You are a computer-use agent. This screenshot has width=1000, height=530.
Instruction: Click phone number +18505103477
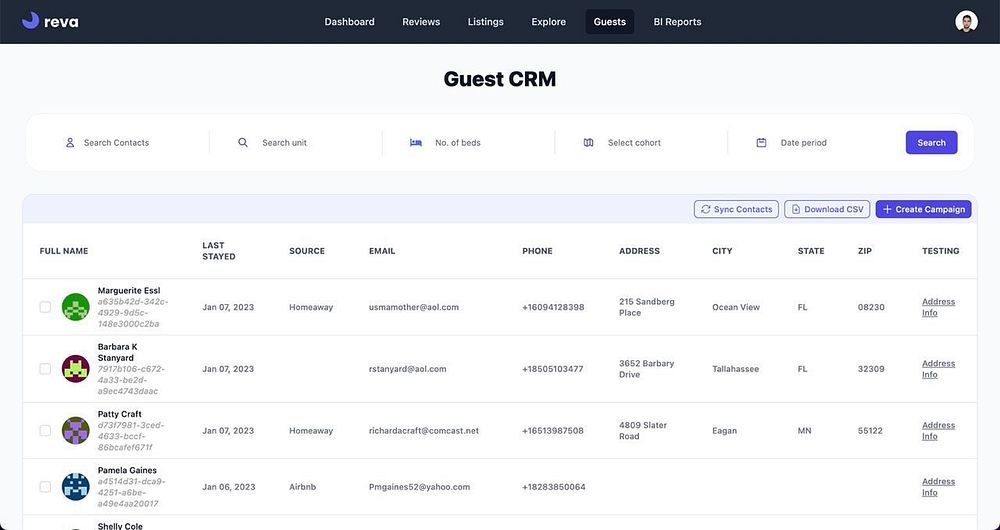click(x=552, y=369)
